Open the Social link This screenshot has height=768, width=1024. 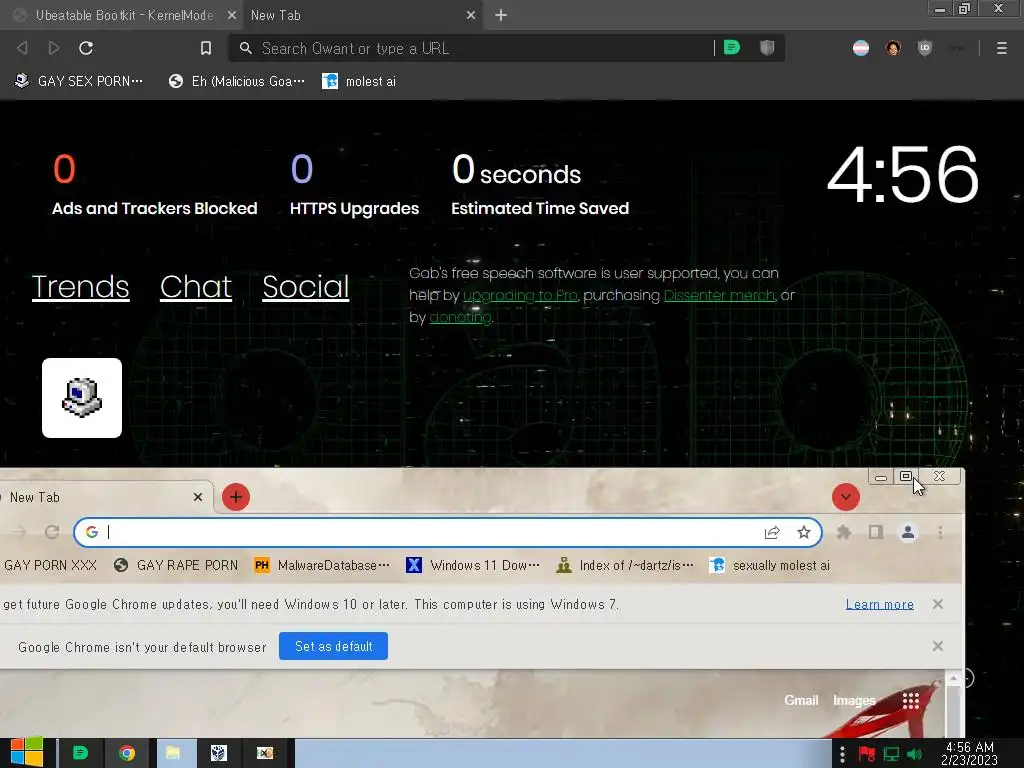(306, 287)
